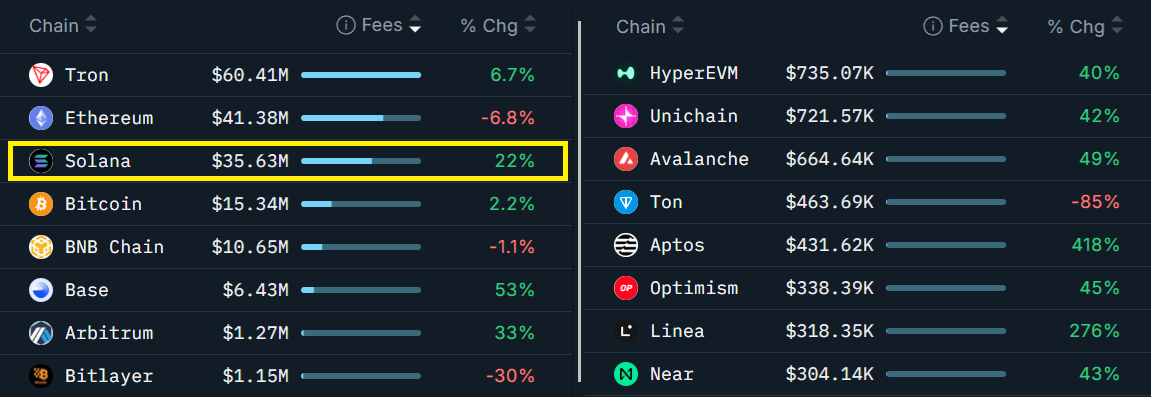This screenshot has height=397, width=1151.
Task: Sort left table by Chain arrows
Action: [90, 26]
